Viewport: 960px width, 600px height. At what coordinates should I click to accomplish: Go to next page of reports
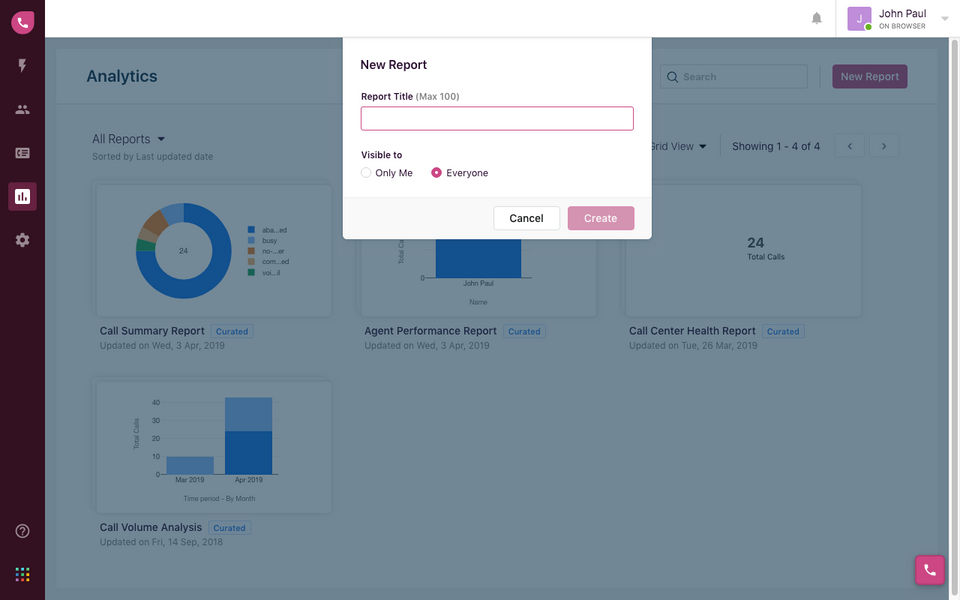point(884,146)
